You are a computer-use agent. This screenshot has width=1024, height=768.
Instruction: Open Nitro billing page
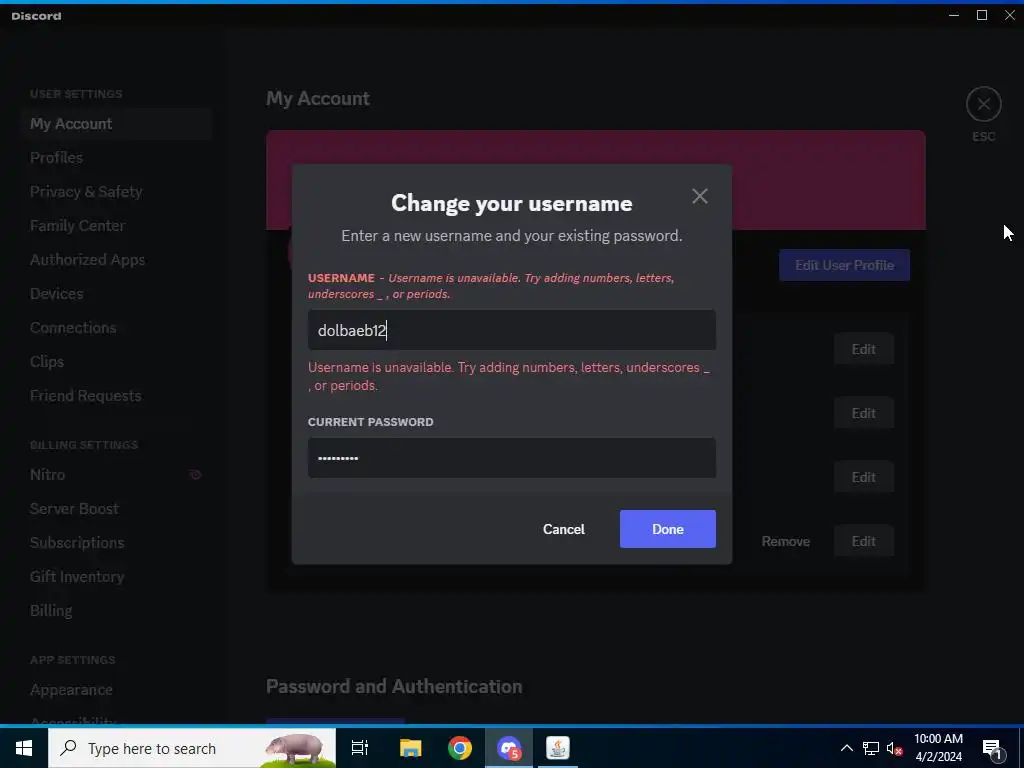pos(116,475)
